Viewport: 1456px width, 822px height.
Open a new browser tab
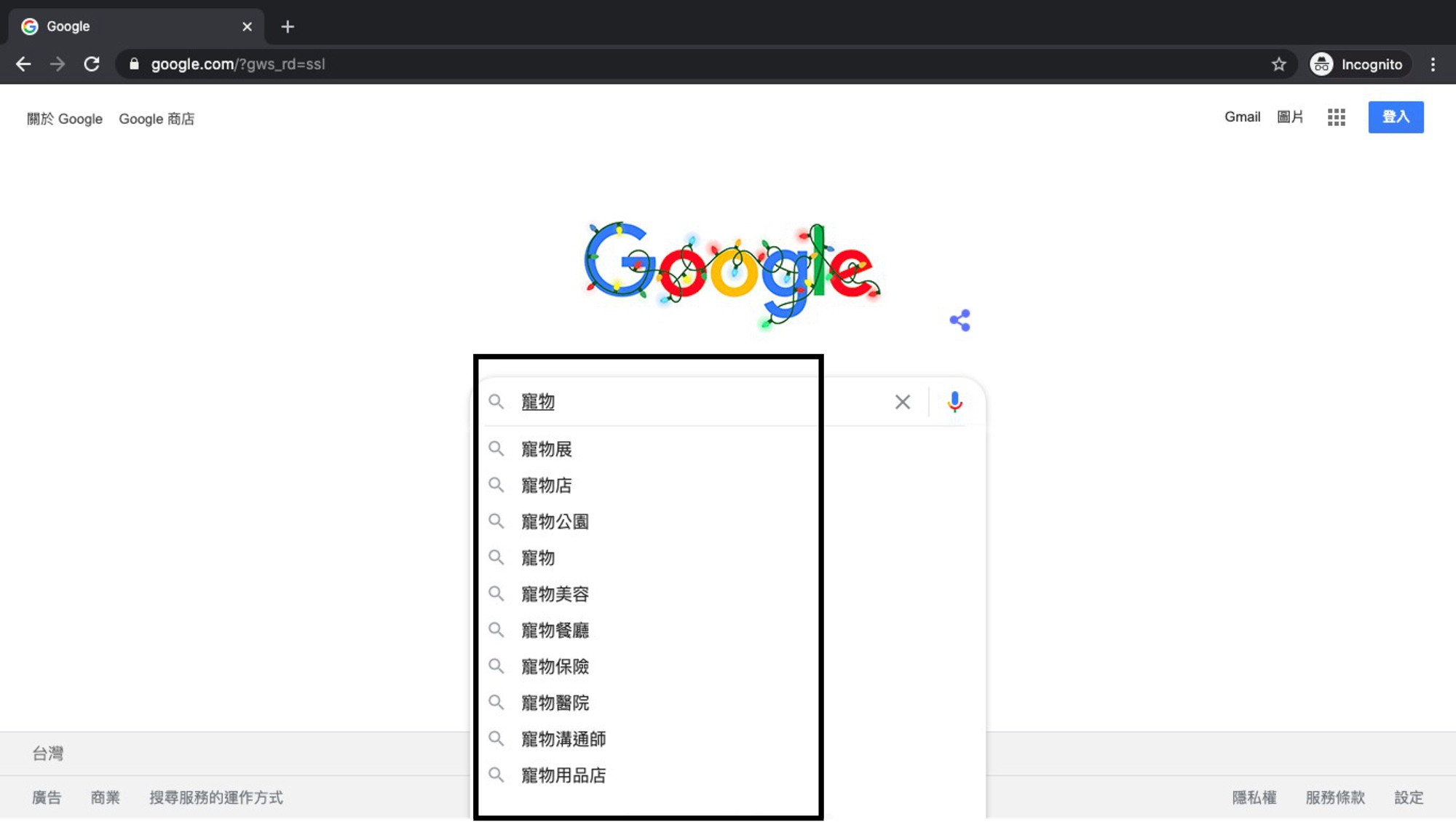pyautogui.click(x=288, y=27)
